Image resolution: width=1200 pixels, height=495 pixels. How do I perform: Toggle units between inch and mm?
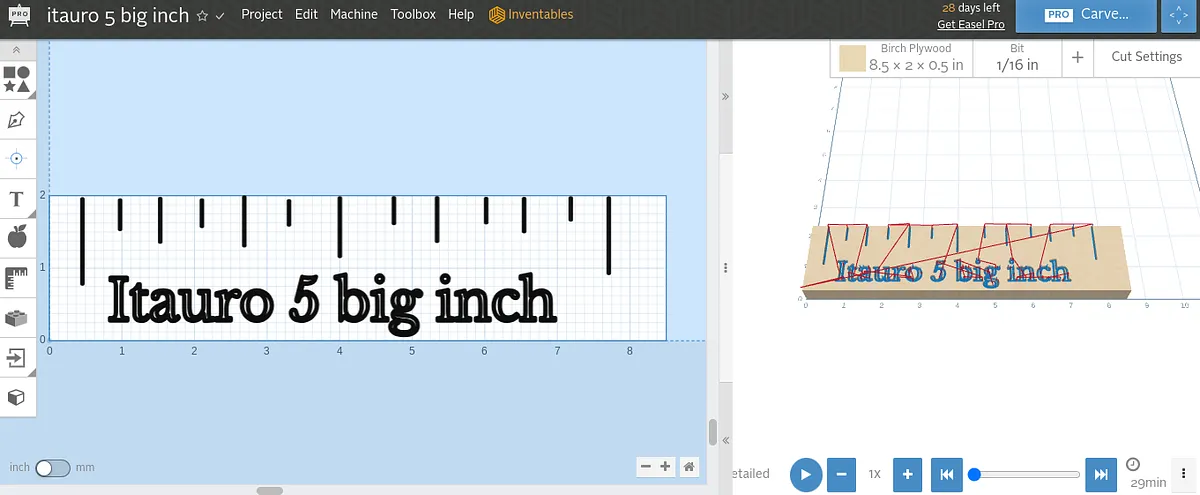(51, 468)
